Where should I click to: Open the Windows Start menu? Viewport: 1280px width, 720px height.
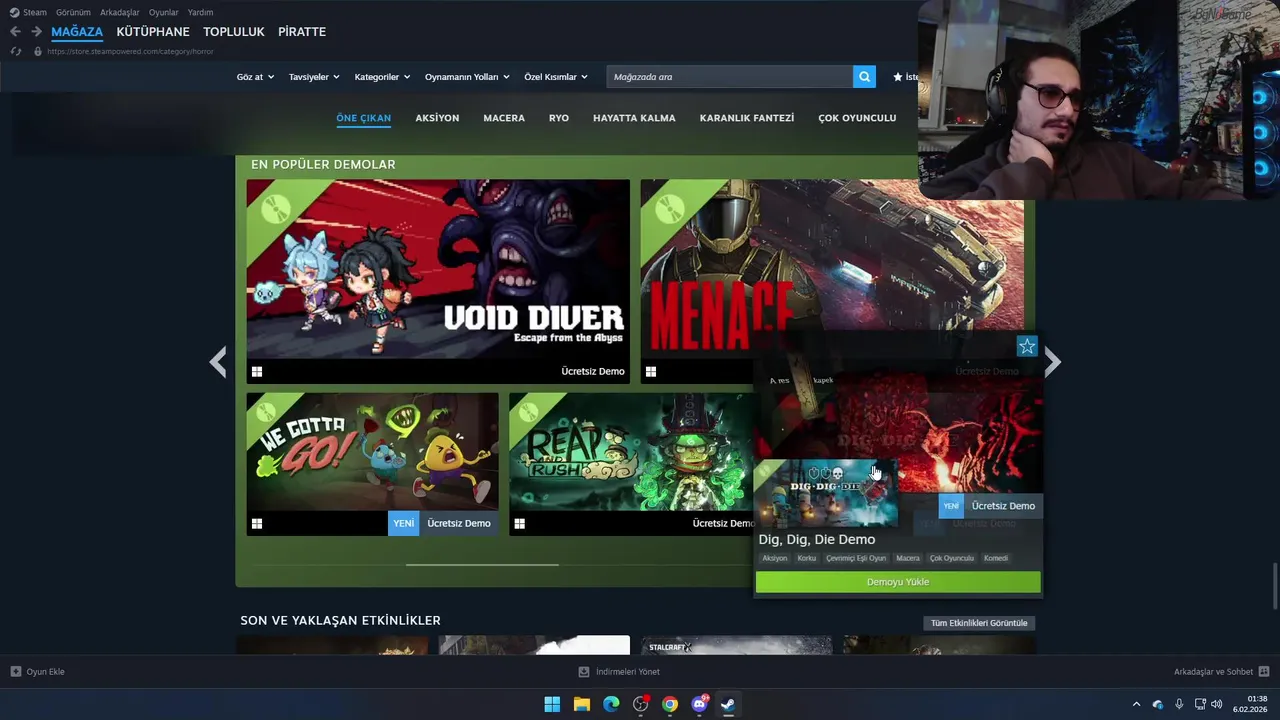coord(552,705)
